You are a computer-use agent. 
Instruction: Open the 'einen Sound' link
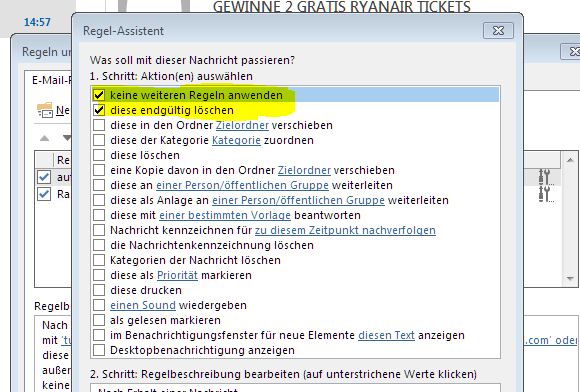point(143,305)
